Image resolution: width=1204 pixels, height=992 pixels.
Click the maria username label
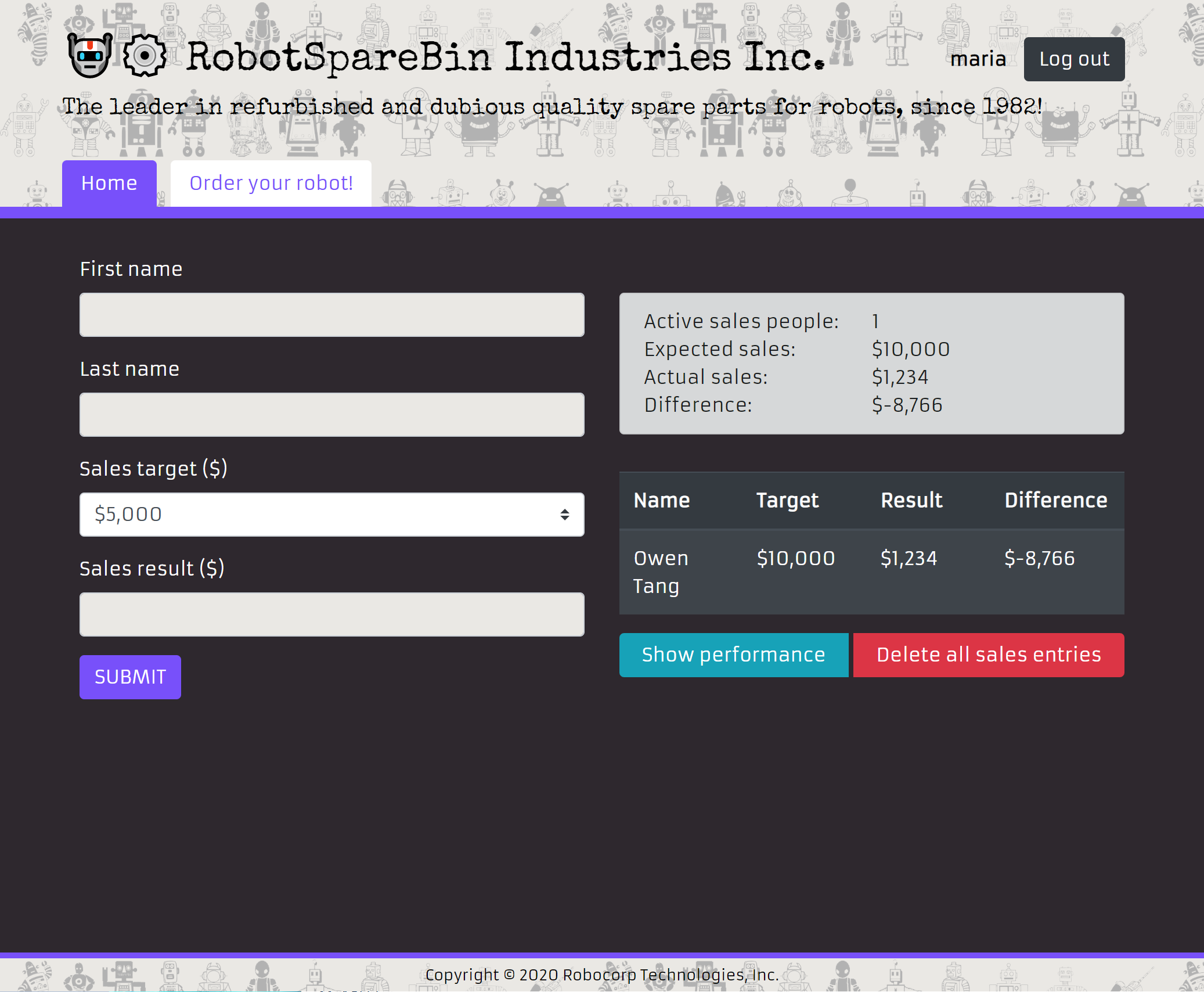click(978, 59)
